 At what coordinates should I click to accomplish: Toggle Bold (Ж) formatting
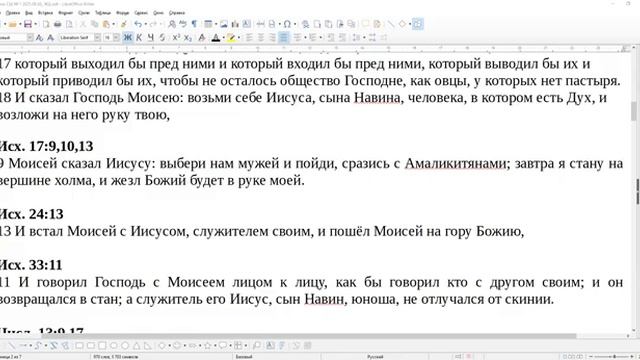(x=128, y=38)
